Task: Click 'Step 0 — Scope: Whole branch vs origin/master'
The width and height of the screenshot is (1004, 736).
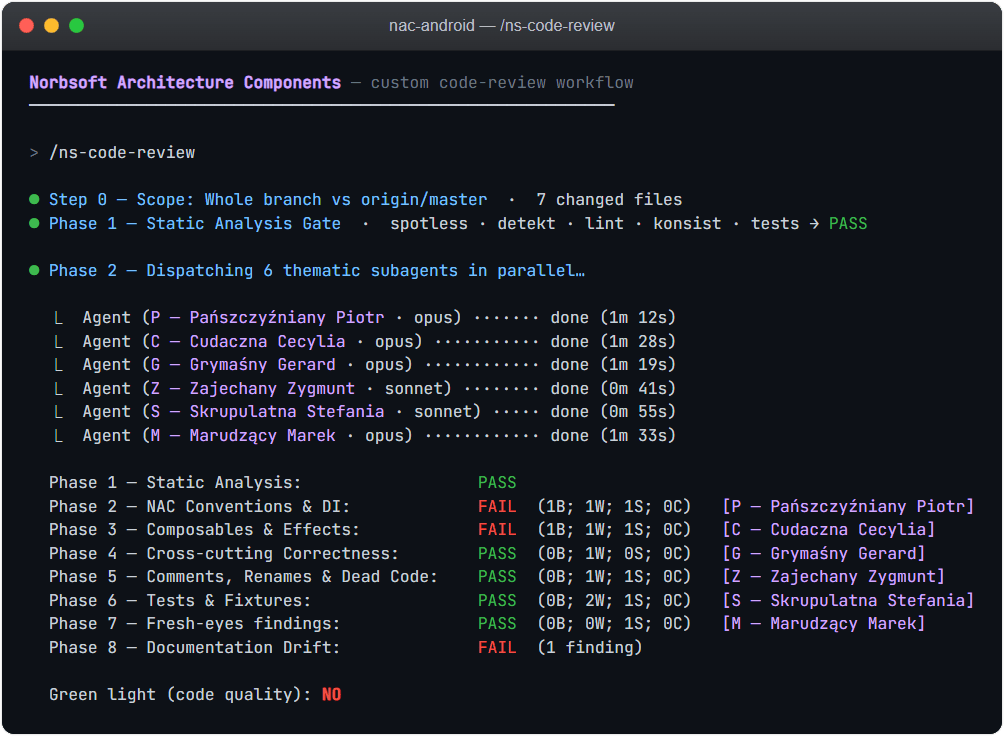Action: 268,199
